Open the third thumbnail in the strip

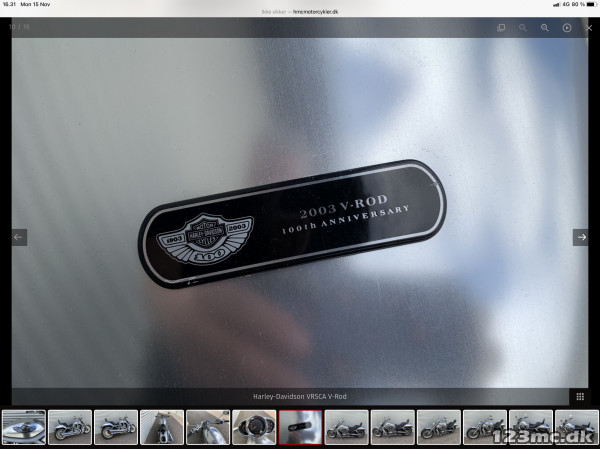115,427
